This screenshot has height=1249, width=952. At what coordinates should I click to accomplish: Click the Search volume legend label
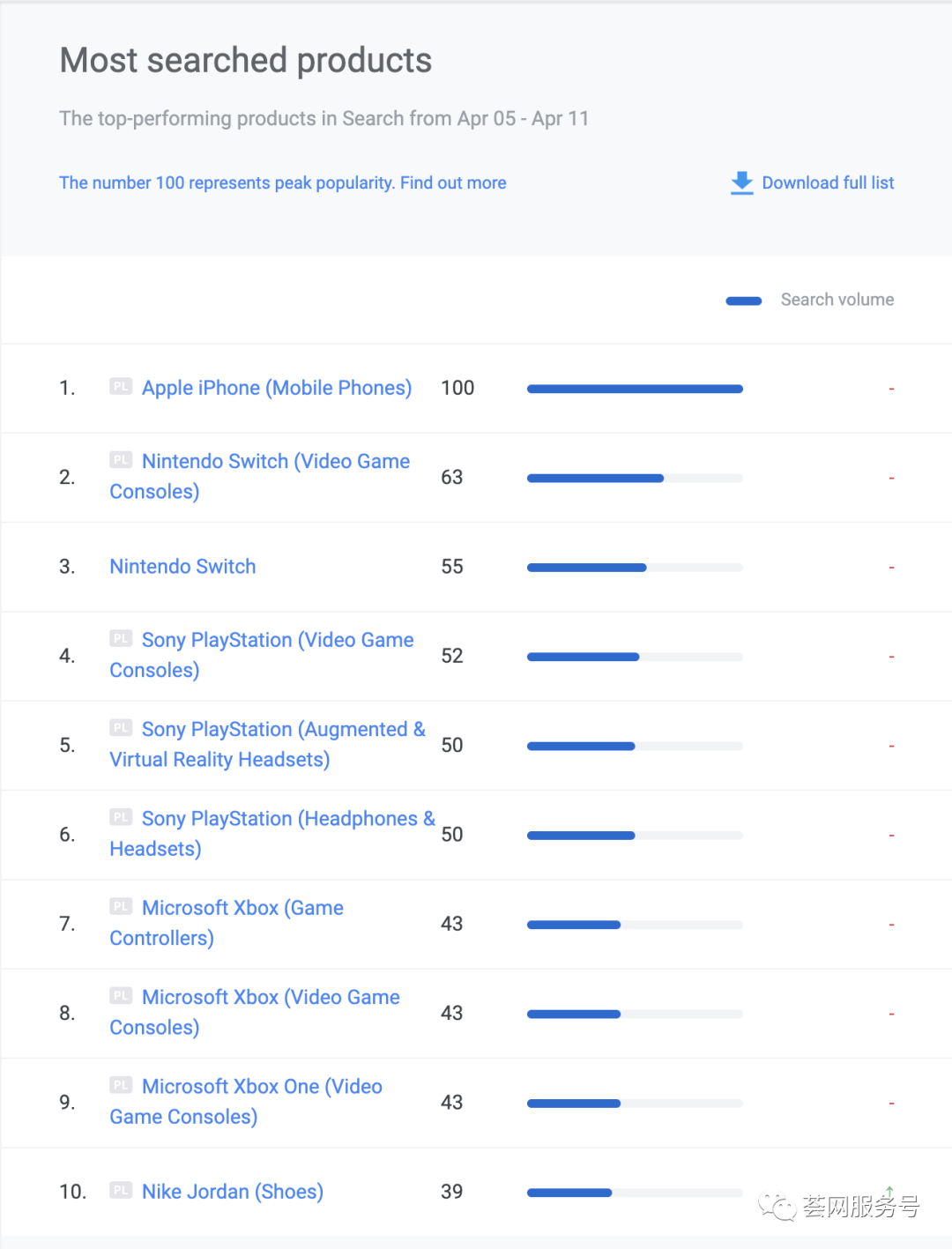click(x=837, y=300)
